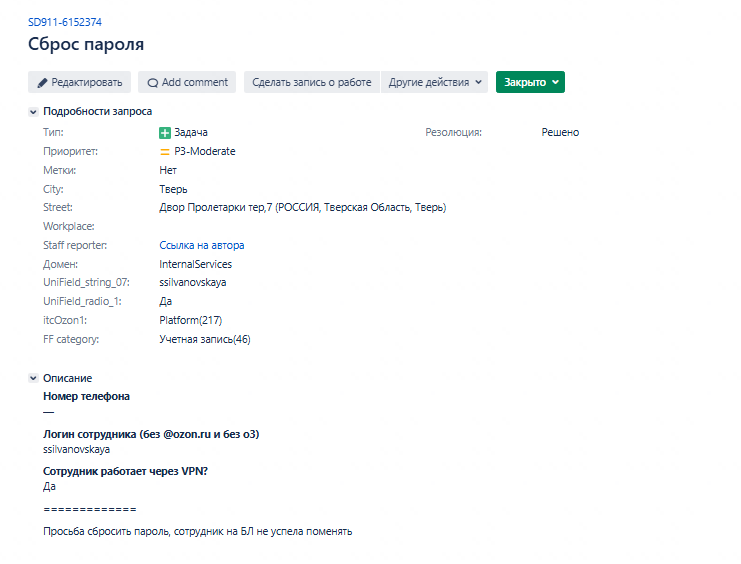Viewport: 741px width, 564px height.
Task: Collapse the Описание section
Action: [33, 378]
